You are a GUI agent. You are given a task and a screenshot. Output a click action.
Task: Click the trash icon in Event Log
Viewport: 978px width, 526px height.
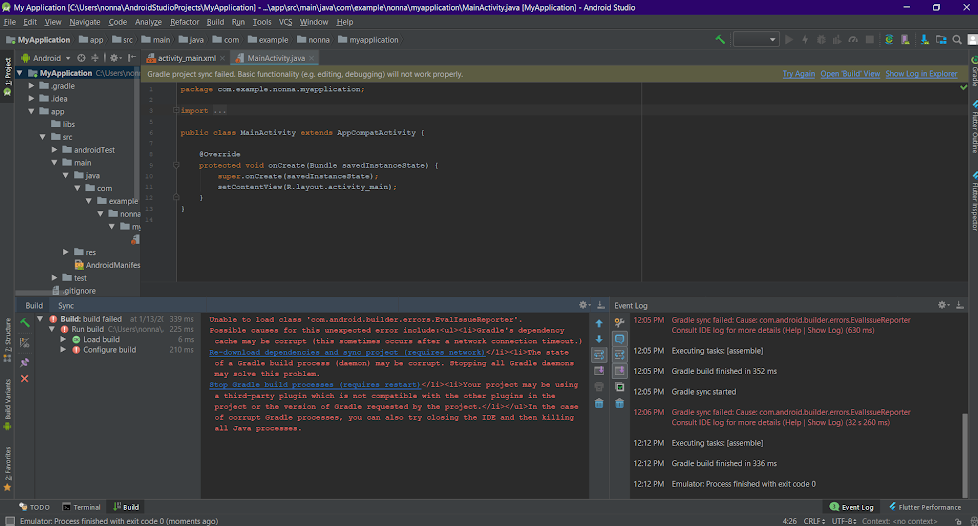coord(619,403)
